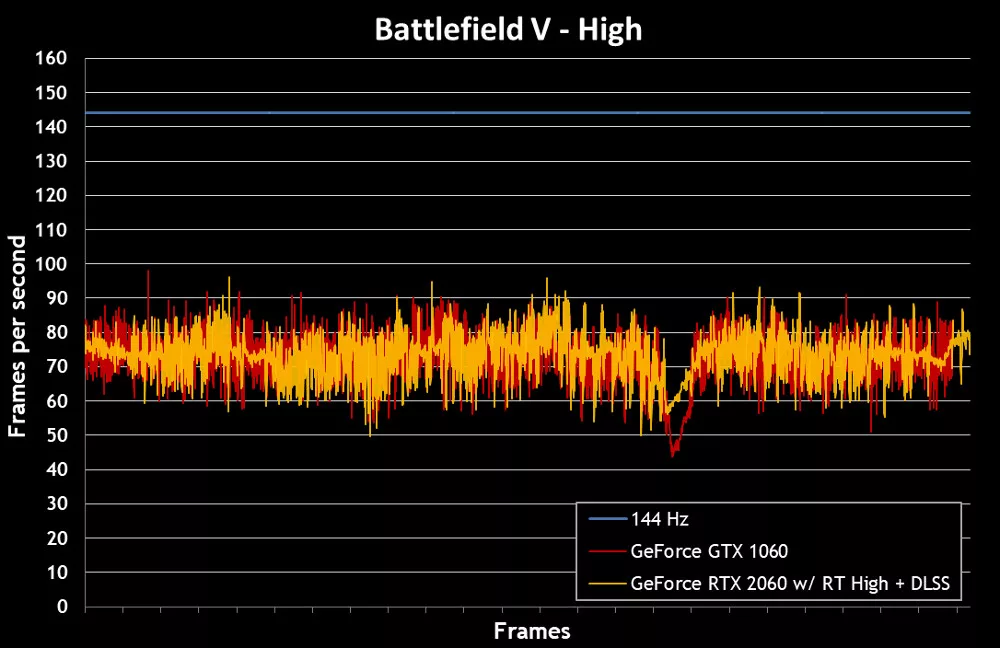1000x648 pixels.
Task: Click the yellow RTX 2060 legend line swatch
Action: coord(607,584)
